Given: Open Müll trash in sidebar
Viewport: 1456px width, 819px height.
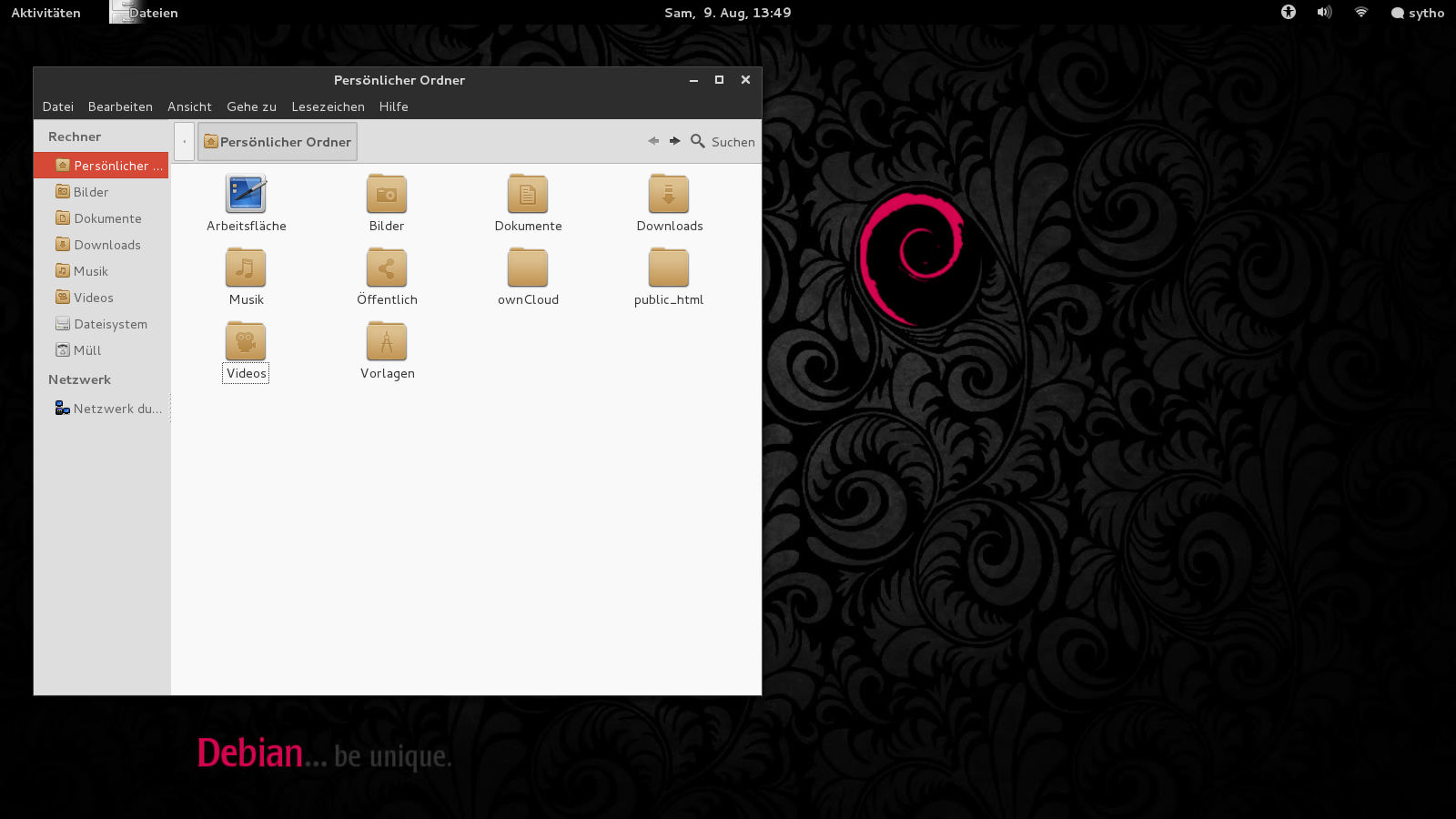Looking at the screenshot, I should (x=101, y=350).
